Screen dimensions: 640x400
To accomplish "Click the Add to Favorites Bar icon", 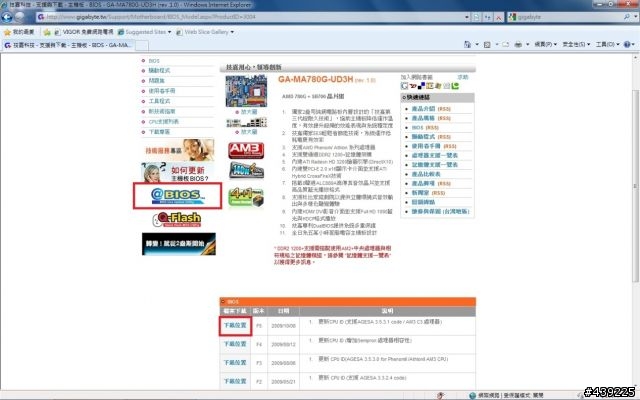I will point(47,32).
